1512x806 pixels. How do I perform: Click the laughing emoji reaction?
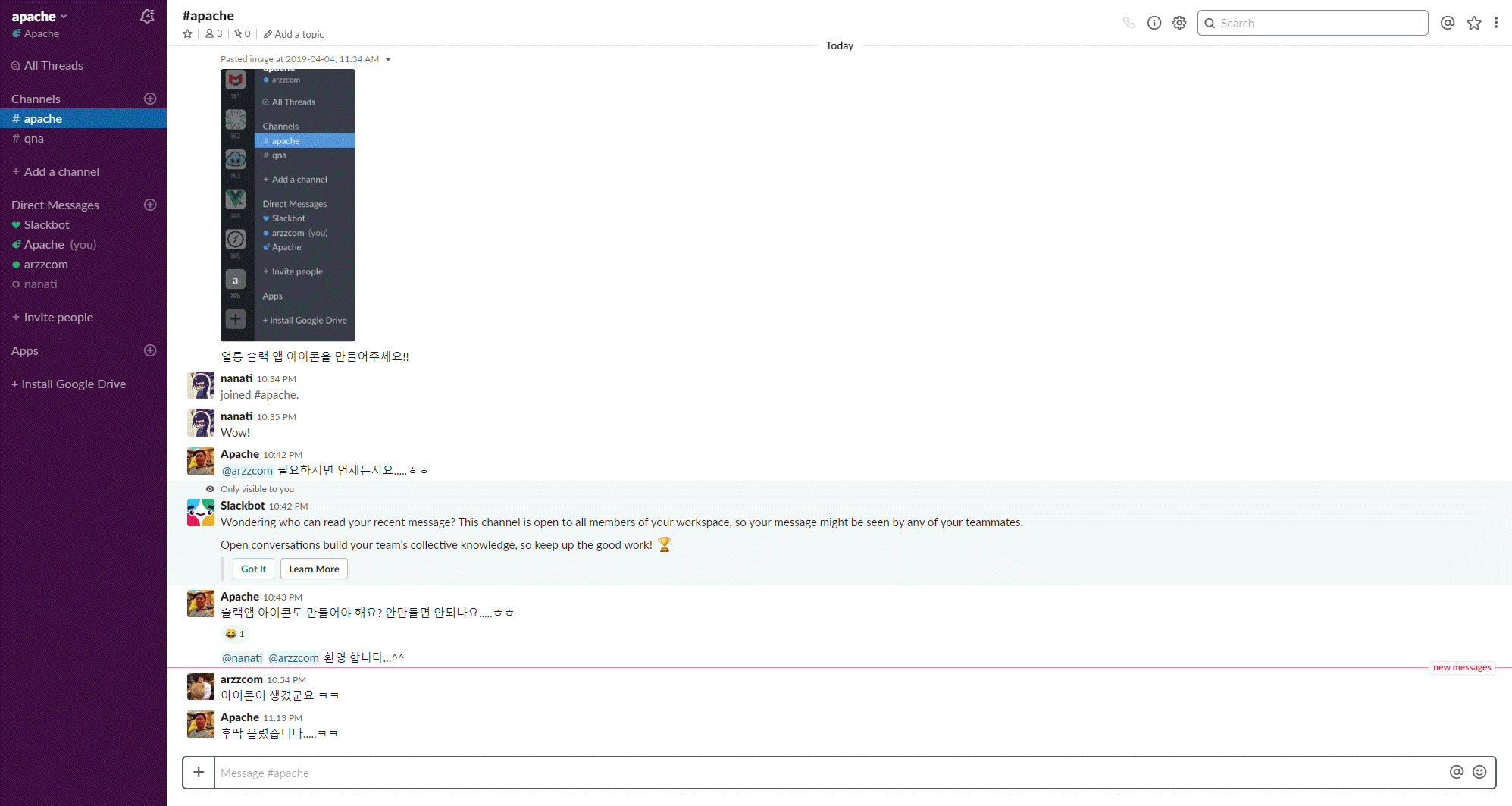tap(235, 634)
